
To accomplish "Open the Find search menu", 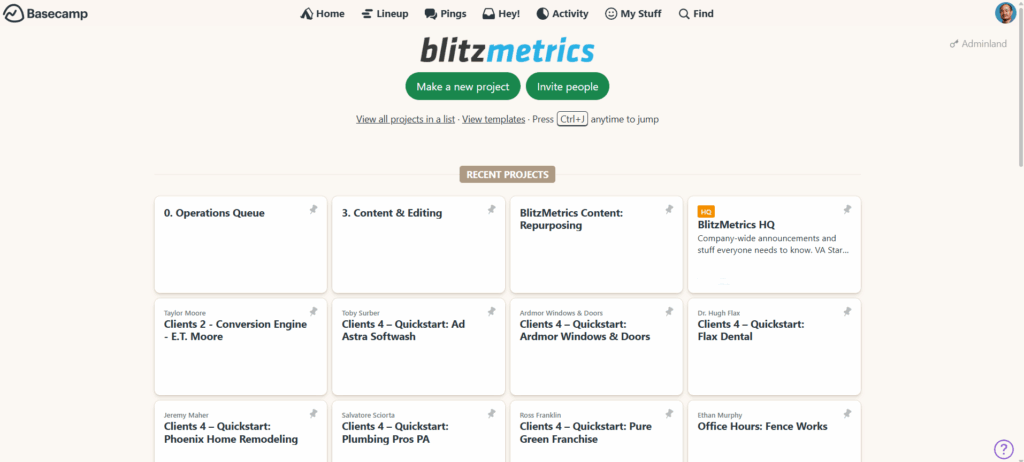I will (x=696, y=14).
